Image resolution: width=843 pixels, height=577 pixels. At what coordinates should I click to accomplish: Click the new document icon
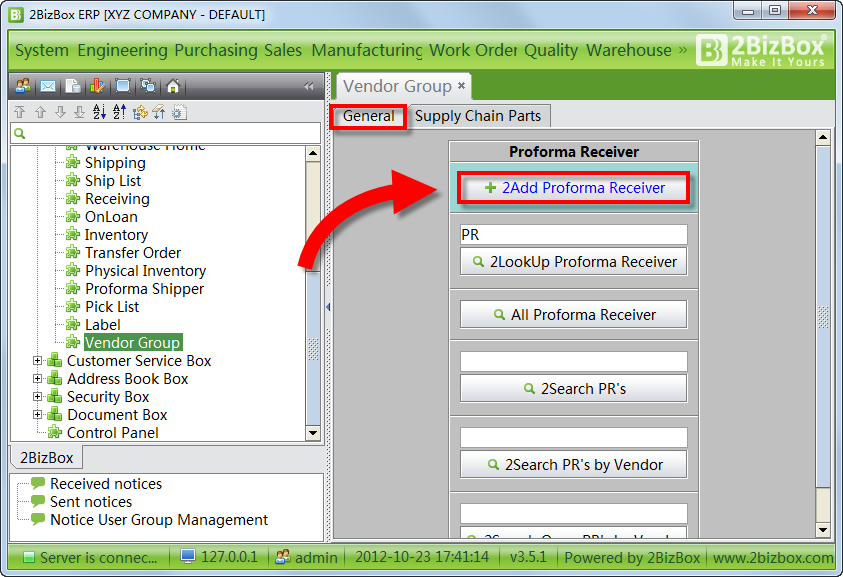[x=71, y=87]
